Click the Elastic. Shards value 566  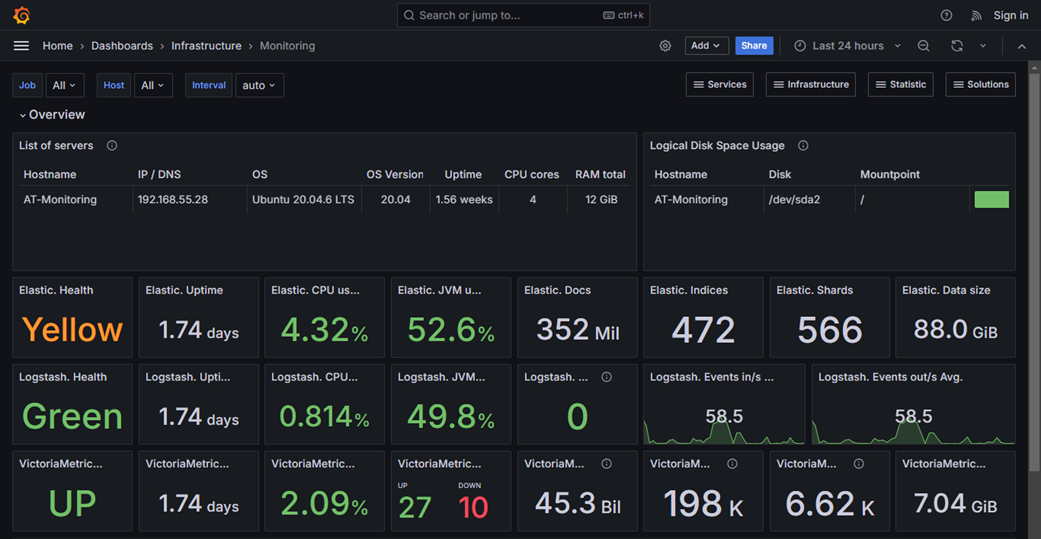pos(829,330)
